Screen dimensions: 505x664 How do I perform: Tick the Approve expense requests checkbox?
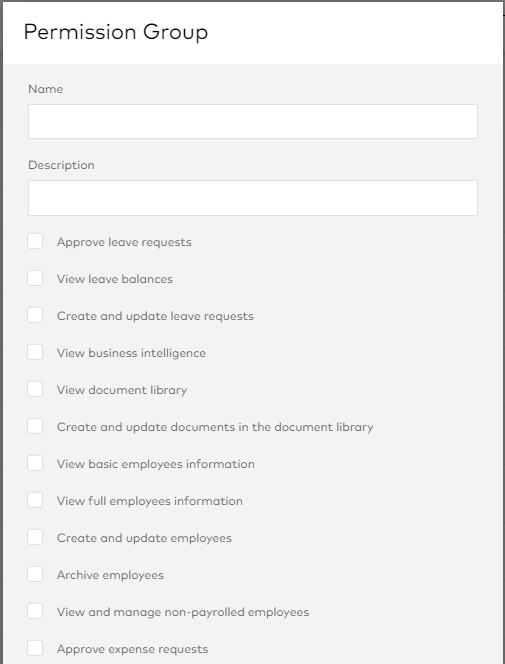pyautogui.click(x=35, y=648)
